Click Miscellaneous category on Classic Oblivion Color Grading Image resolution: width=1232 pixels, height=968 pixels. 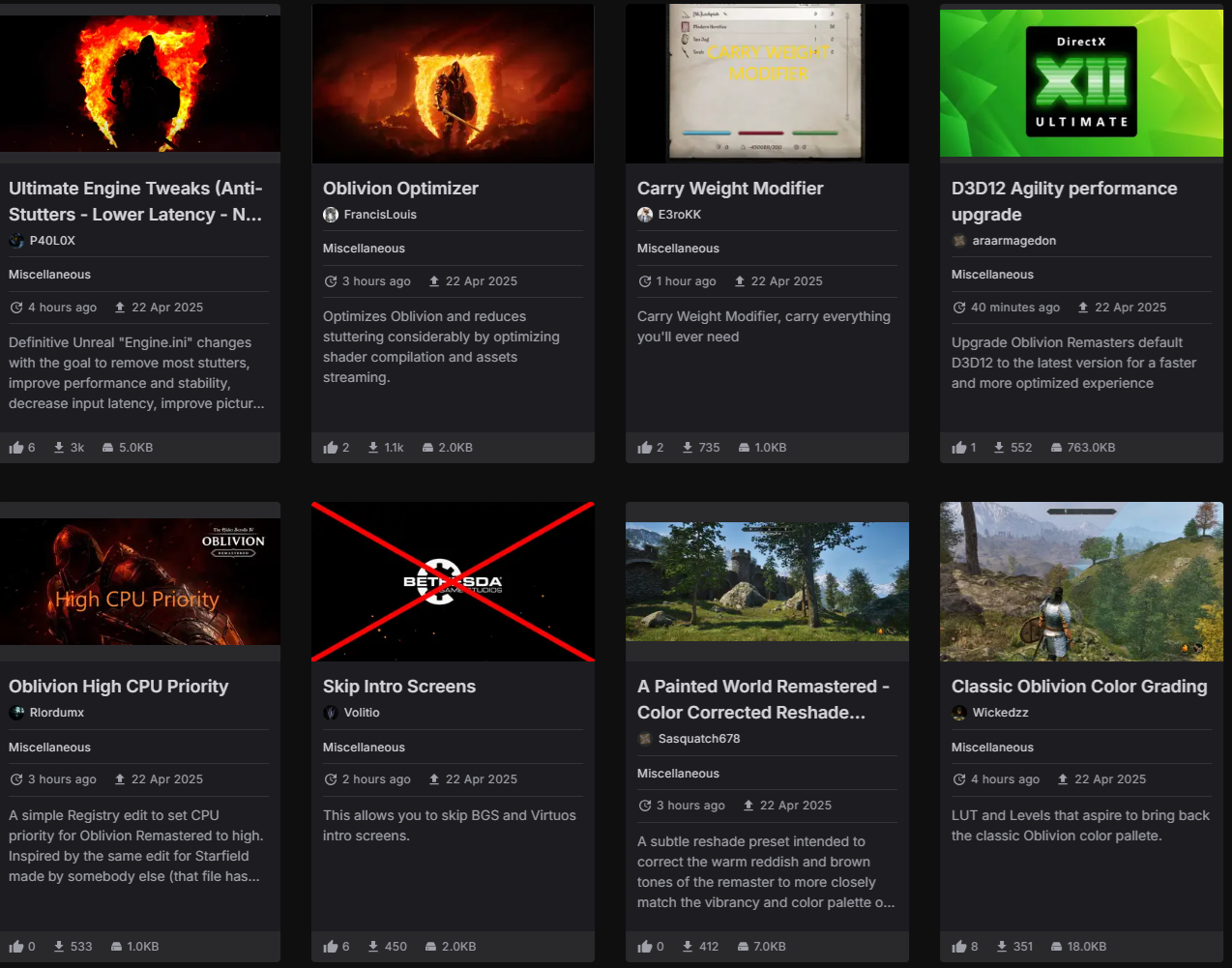992,748
